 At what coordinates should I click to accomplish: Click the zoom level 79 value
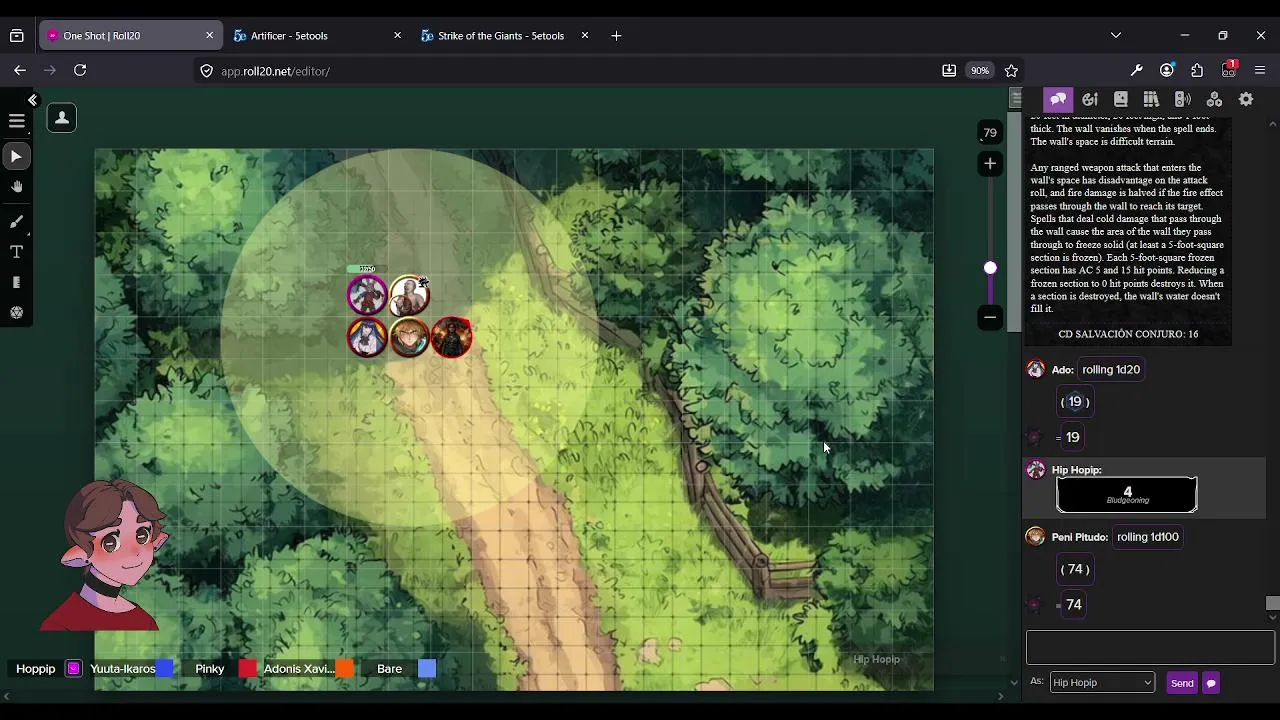pyautogui.click(x=990, y=132)
